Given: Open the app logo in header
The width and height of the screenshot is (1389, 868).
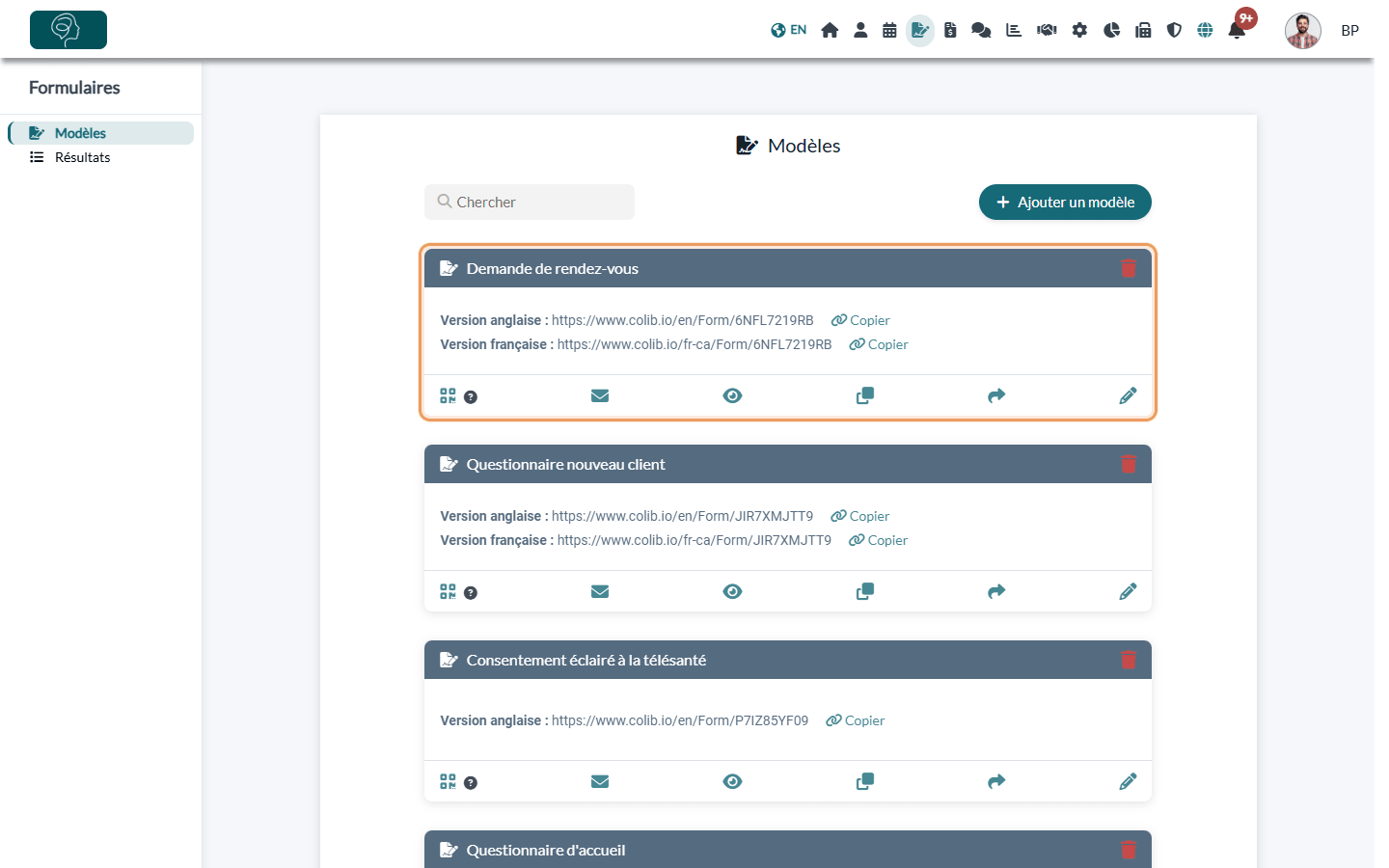Looking at the screenshot, I should [68, 30].
